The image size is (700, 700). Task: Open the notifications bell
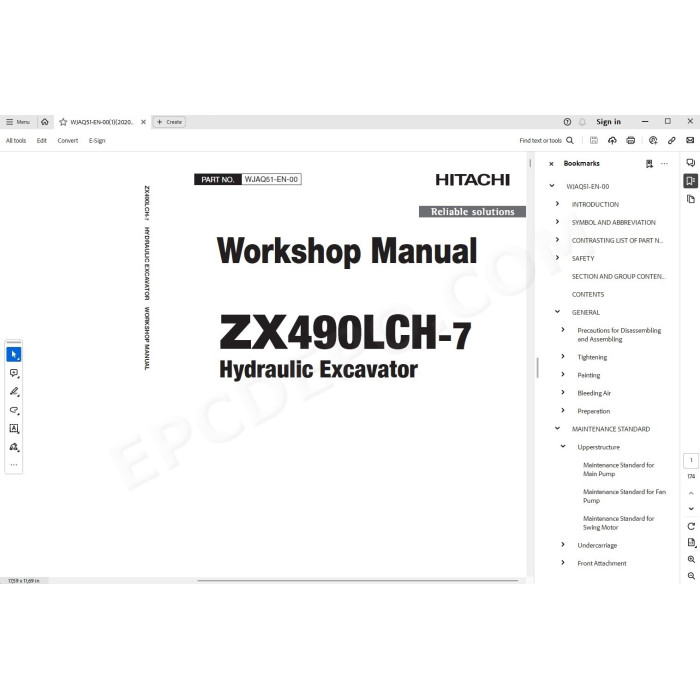[x=582, y=122]
